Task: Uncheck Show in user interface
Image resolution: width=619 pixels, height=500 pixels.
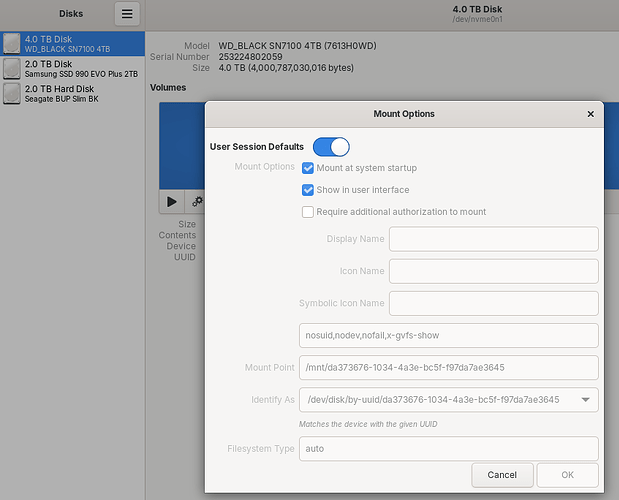Action: [308, 190]
